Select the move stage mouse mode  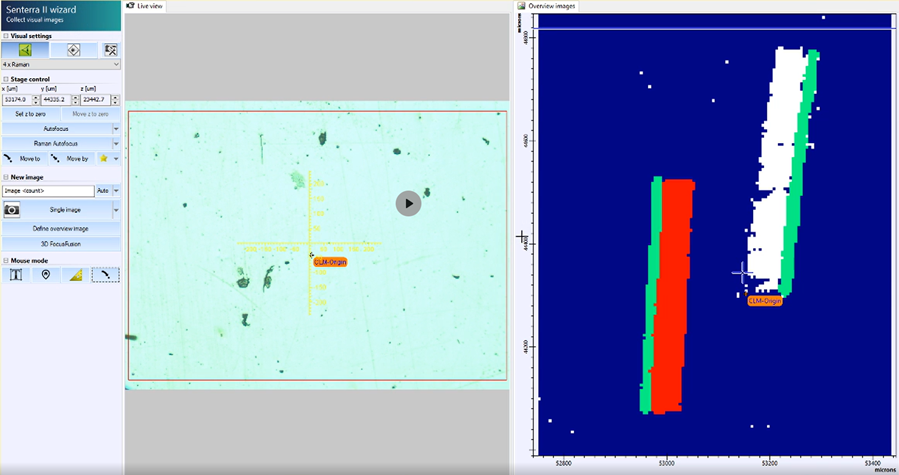click(105, 275)
